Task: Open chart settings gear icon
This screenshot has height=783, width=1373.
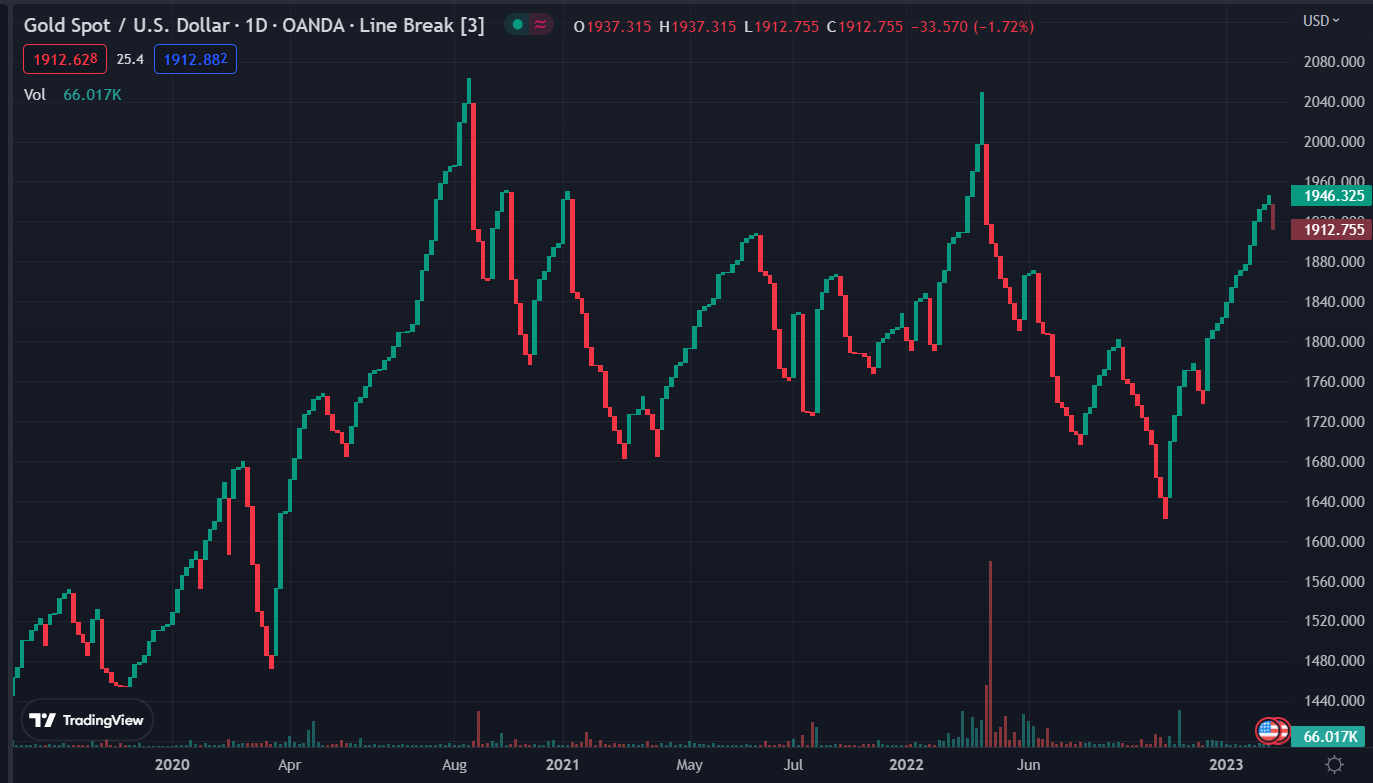Action: [x=1334, y=764]
